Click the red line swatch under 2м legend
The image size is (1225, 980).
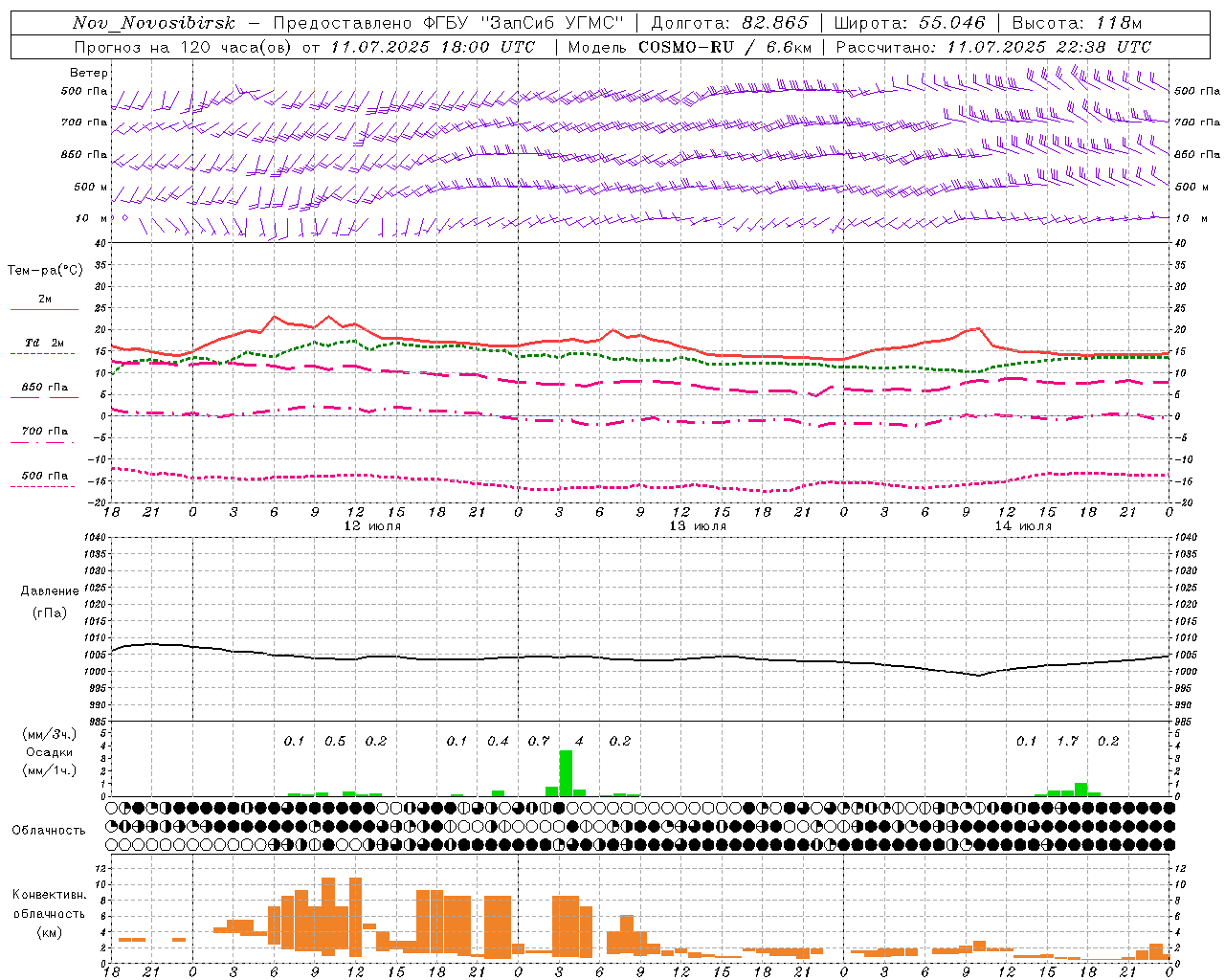[44, 309]
